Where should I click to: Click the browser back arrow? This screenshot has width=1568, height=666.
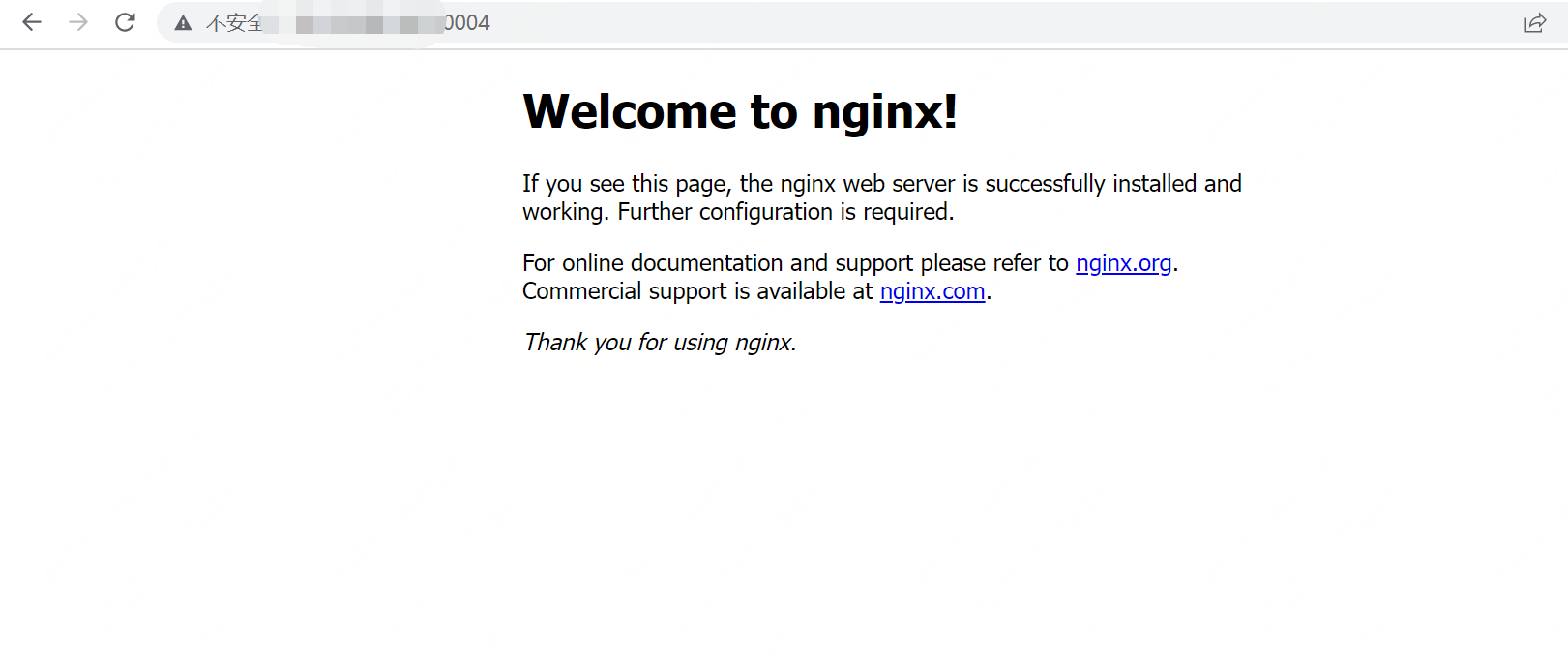pos(32,22)
